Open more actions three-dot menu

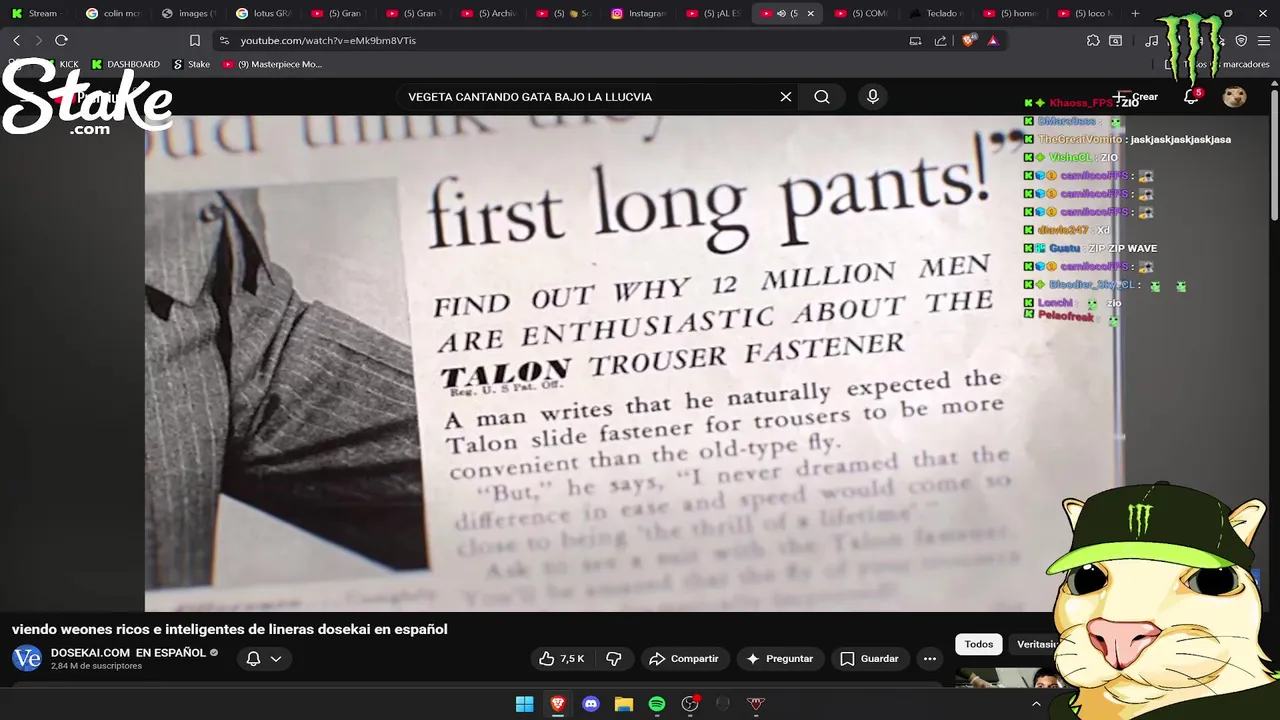point(930,659)
